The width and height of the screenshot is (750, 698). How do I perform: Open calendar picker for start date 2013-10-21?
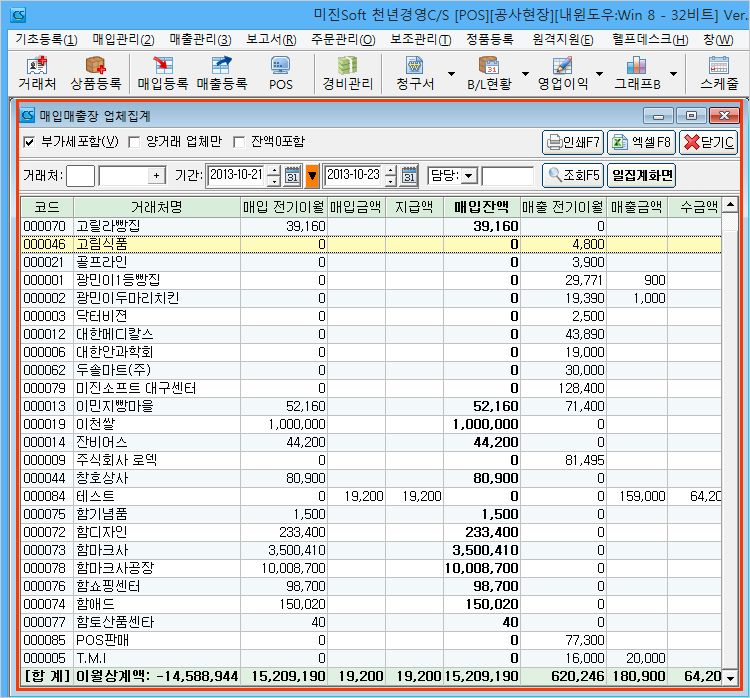click(292, 175)
